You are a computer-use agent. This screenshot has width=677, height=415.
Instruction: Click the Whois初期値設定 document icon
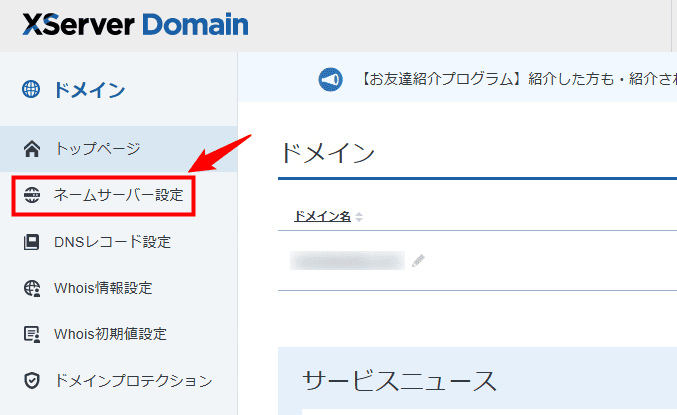32,334
